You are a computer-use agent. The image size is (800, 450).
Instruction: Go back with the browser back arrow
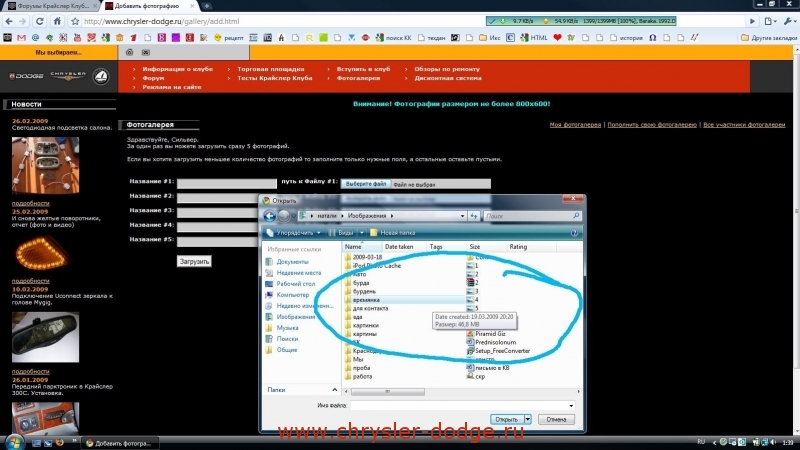(x=9, y=21)
